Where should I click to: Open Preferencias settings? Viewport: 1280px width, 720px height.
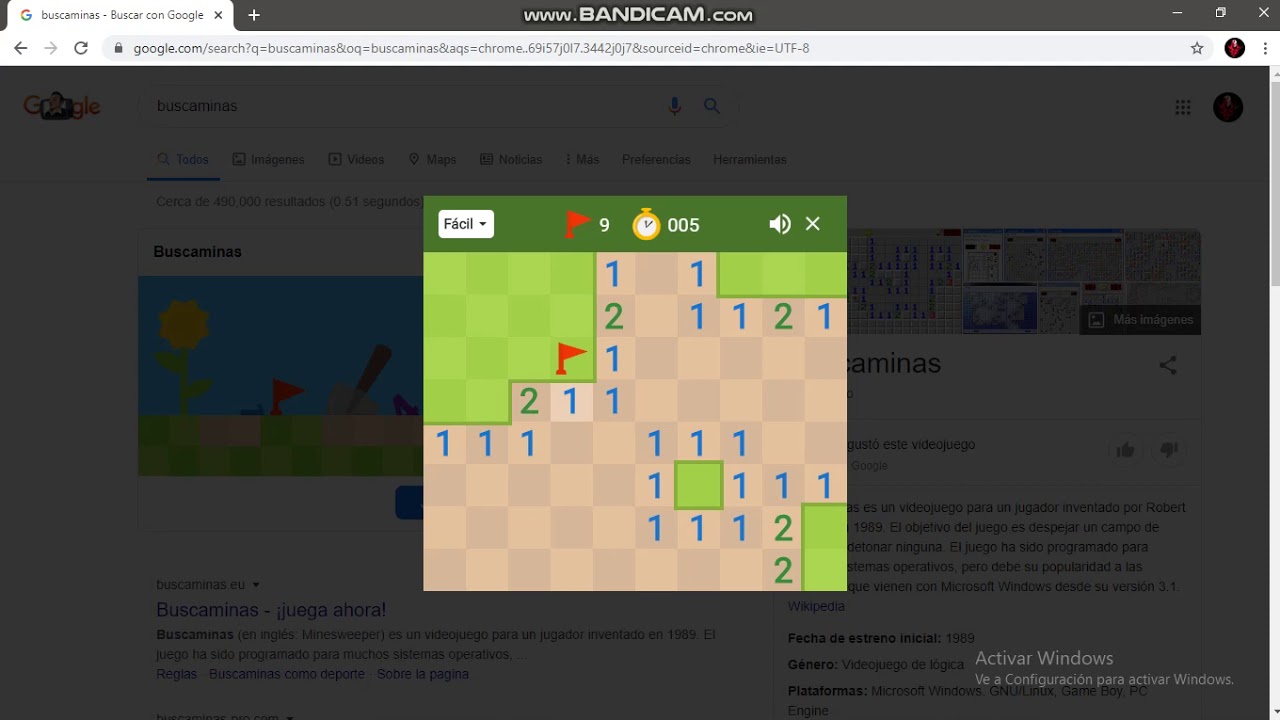[x=656, y=160]
